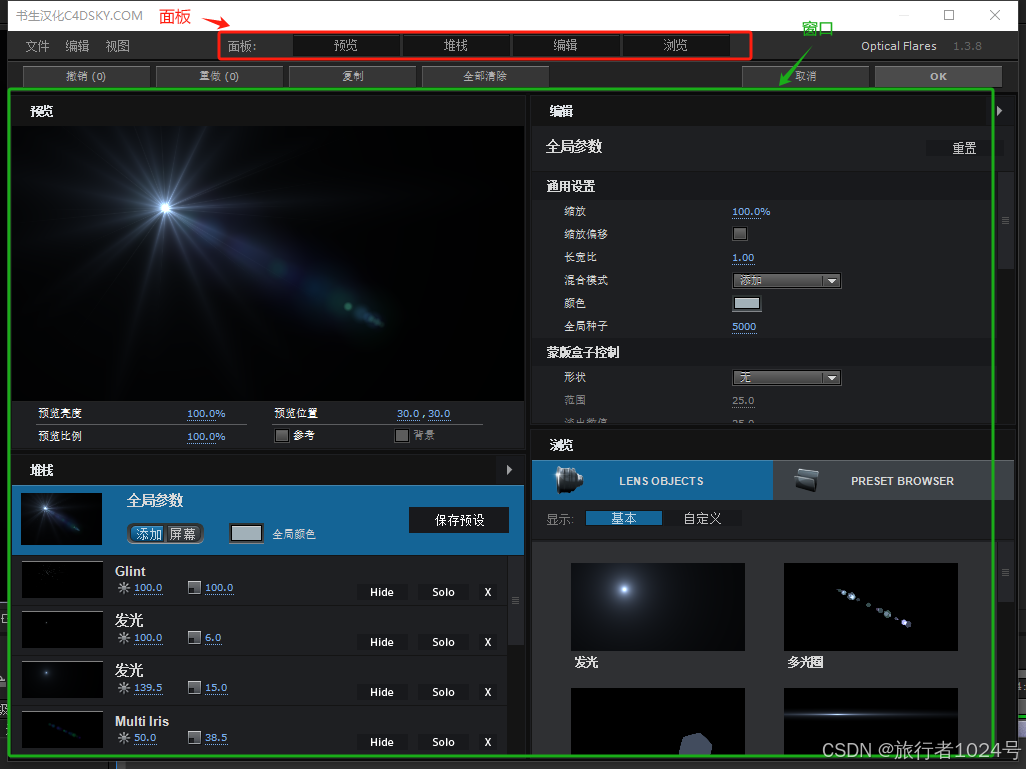Enable the 参考 checkbox
Screen dimensions: 1026x769
[282, 435]
